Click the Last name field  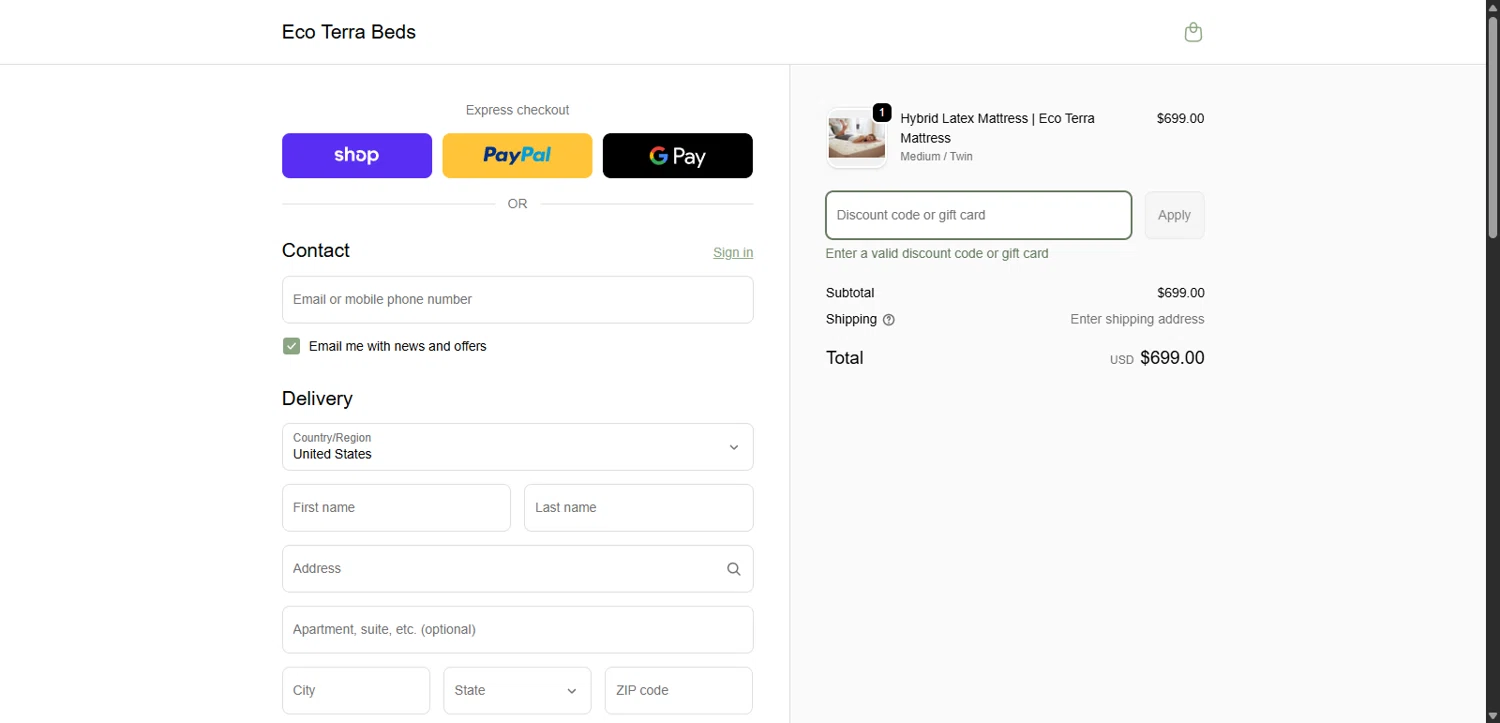point(638,508)
